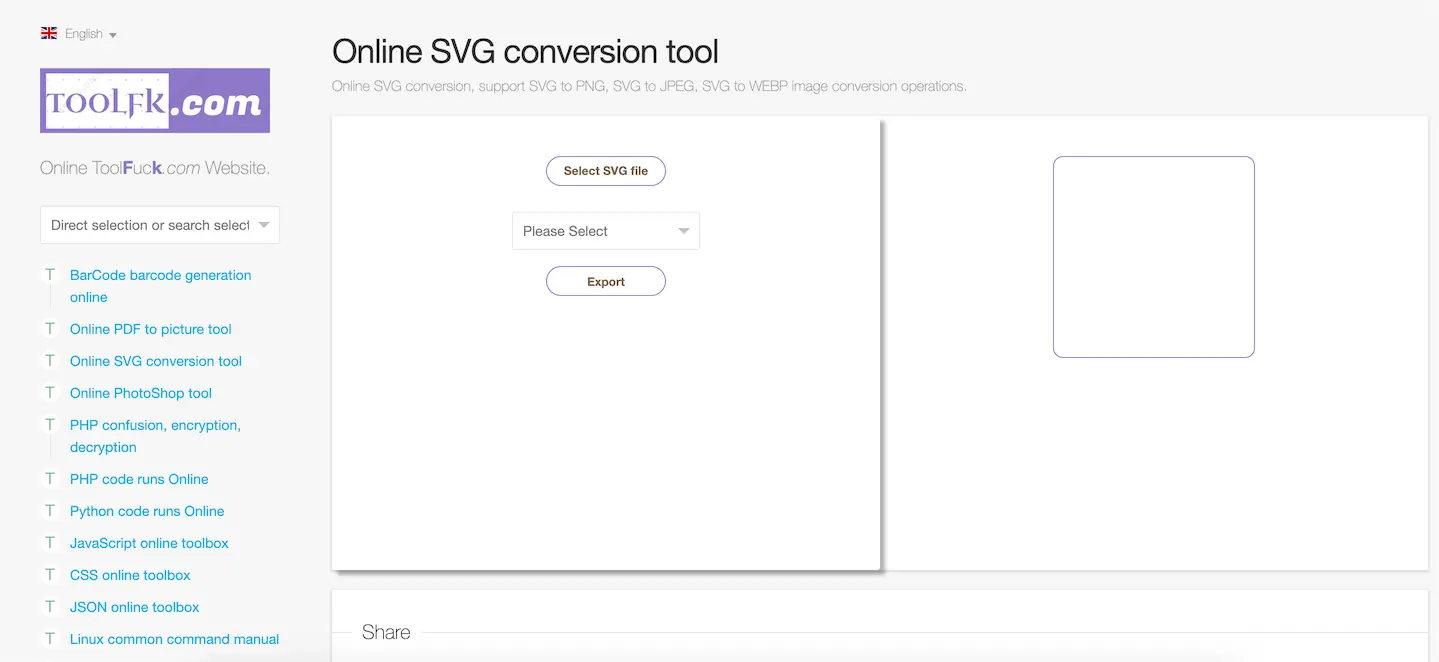Open the JSON online toolbox link
1439x662 pixels.
click(x=134, y=607)
